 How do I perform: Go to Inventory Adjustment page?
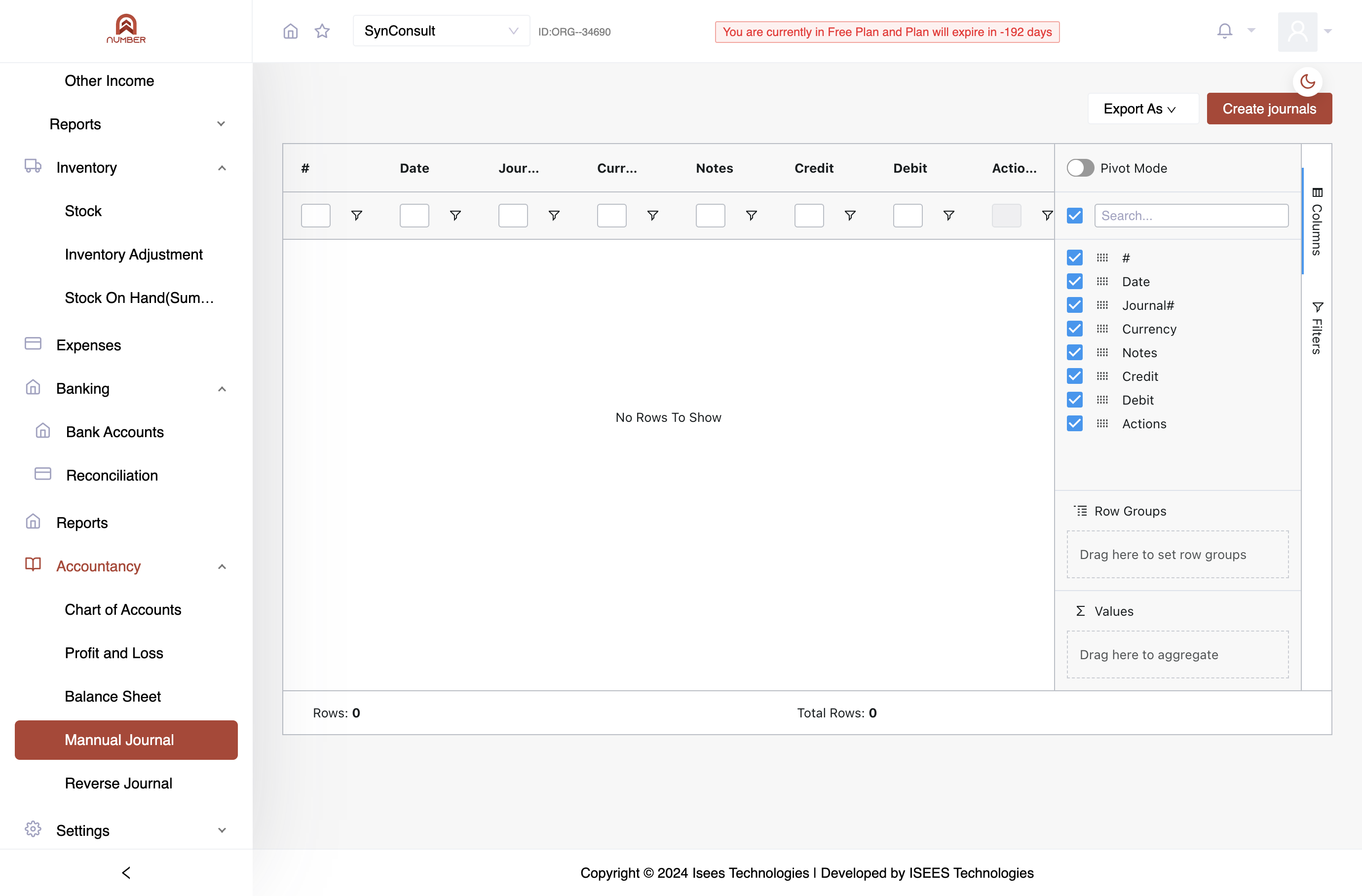point(134,255)
